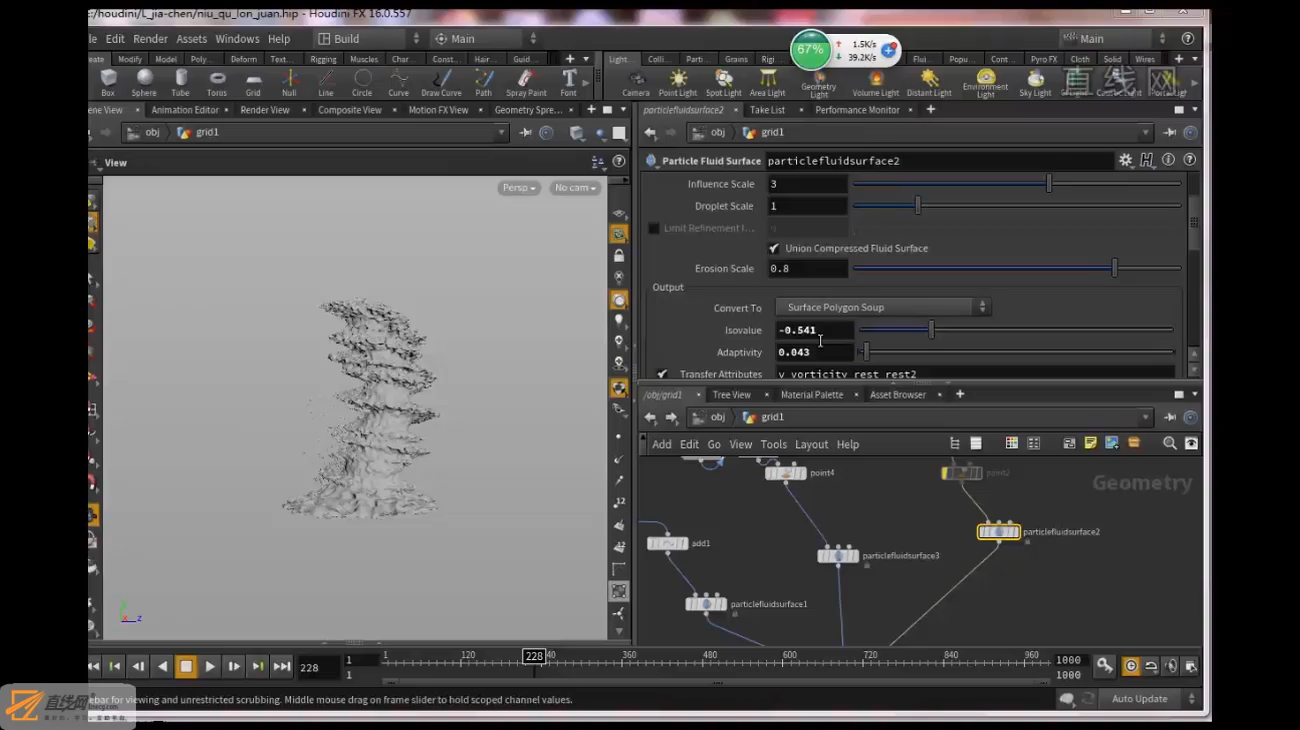Open the parameter gear menu

(1126, 160)
